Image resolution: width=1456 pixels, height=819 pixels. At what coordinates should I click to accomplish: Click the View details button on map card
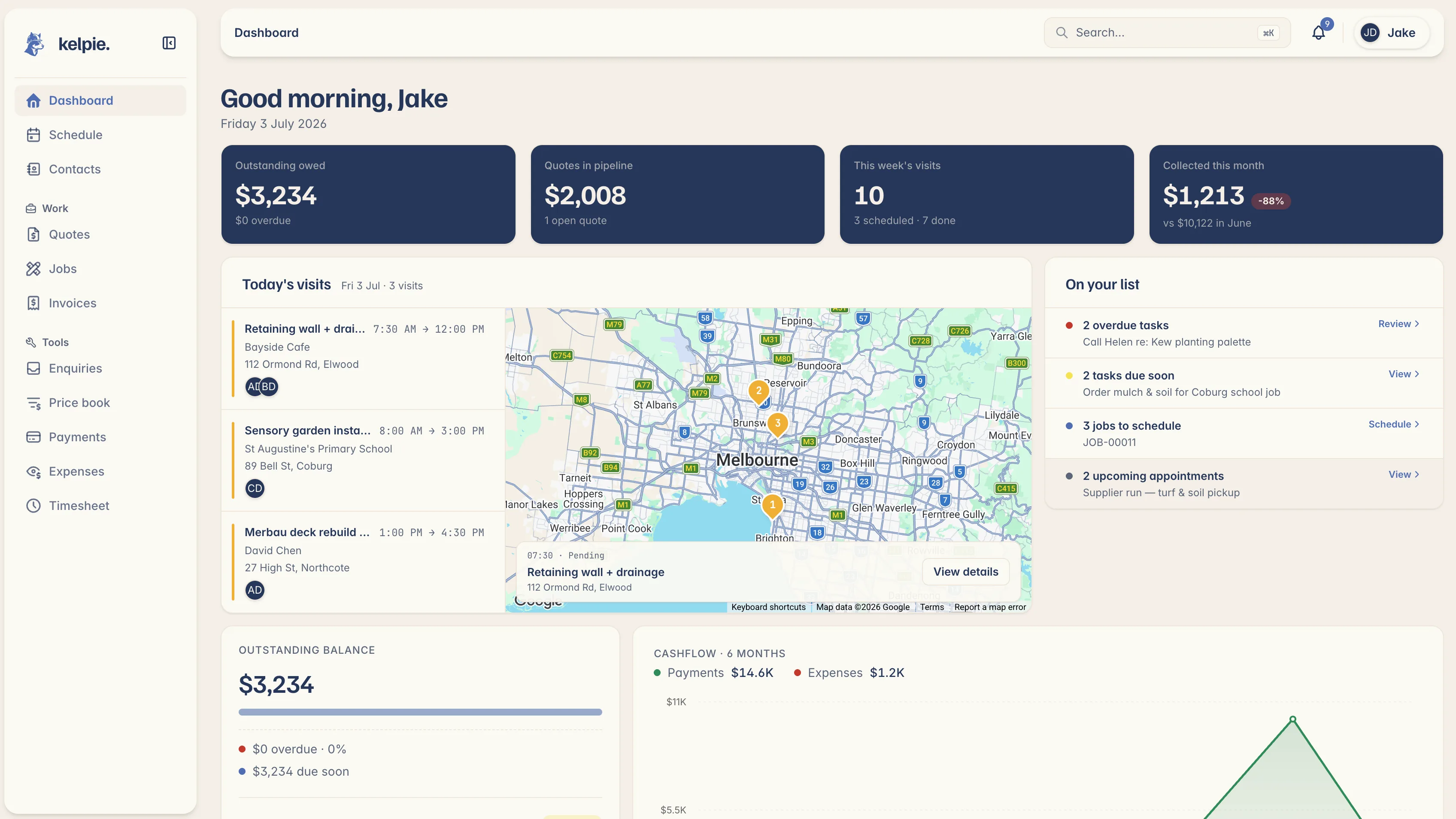tap(965, 572)
